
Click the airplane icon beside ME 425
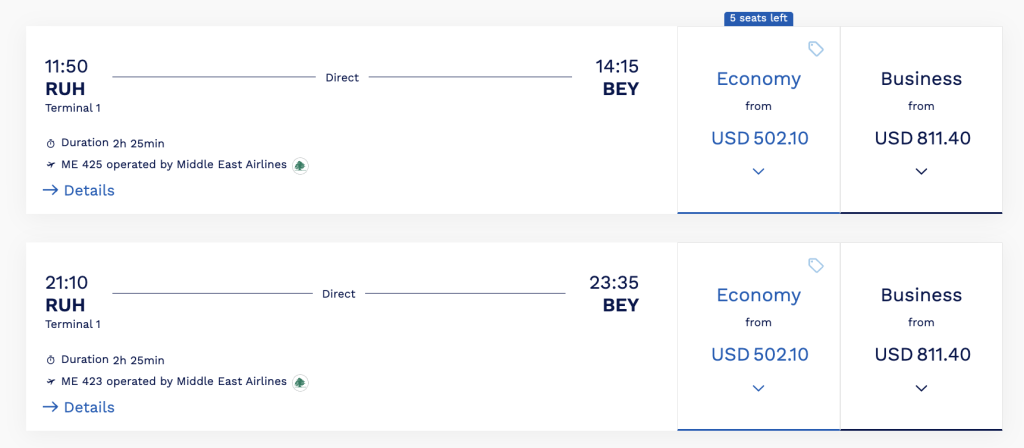[51, 165]
